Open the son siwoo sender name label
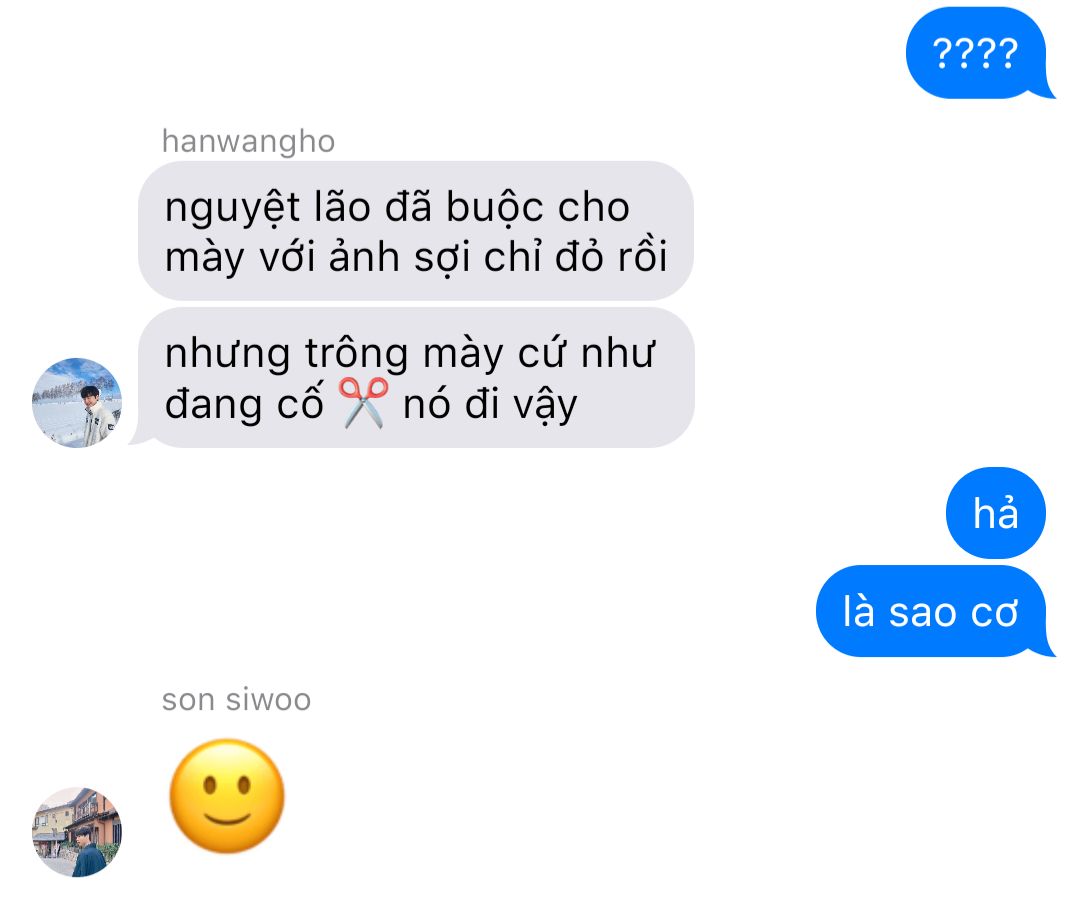 coord(236,700)
